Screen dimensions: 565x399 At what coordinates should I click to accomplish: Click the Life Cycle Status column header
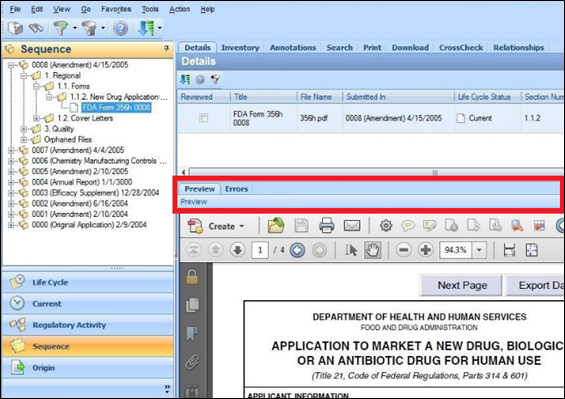[x=484, y=97]
